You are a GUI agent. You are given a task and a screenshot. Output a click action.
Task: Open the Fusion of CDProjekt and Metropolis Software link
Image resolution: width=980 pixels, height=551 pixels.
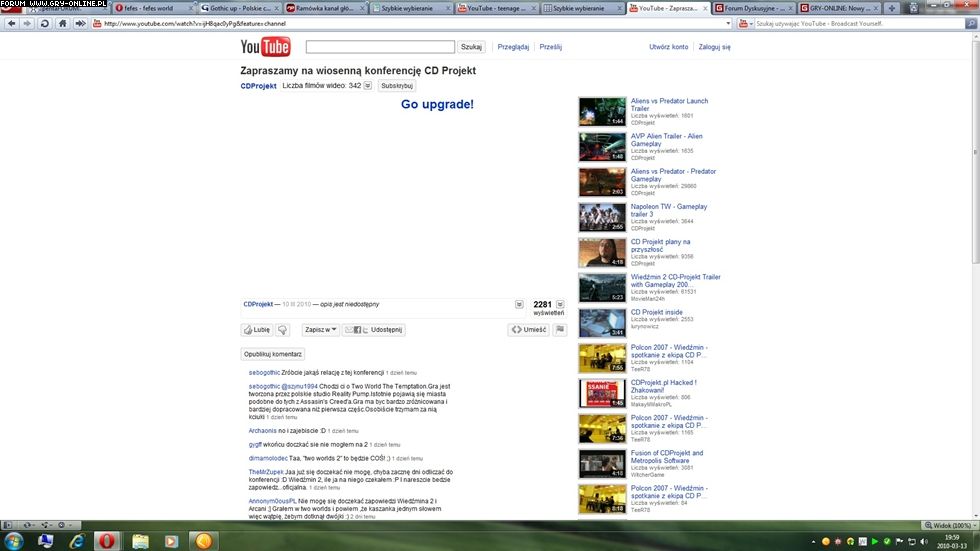coord(666,457)
